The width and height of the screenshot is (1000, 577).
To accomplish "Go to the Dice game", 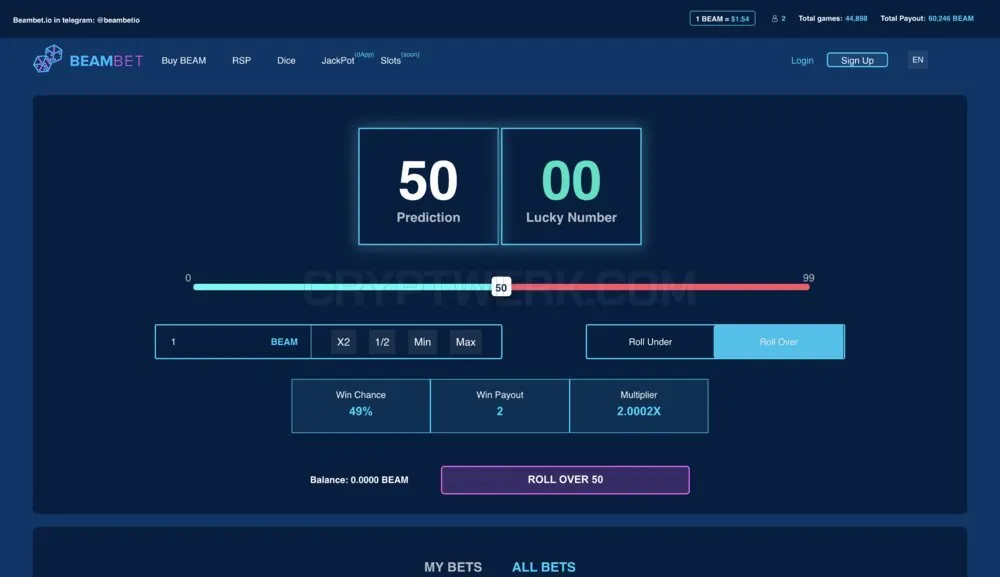I will (286, 61).
